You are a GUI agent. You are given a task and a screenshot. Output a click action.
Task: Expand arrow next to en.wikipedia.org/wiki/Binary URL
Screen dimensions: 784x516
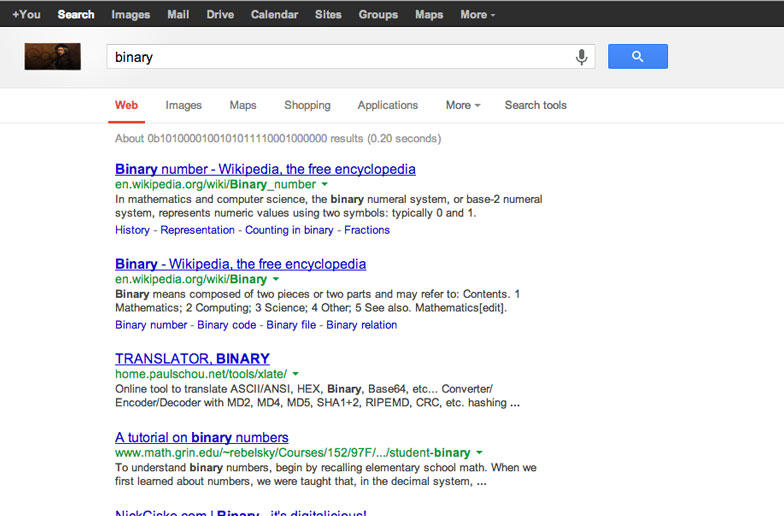point(276,280)
